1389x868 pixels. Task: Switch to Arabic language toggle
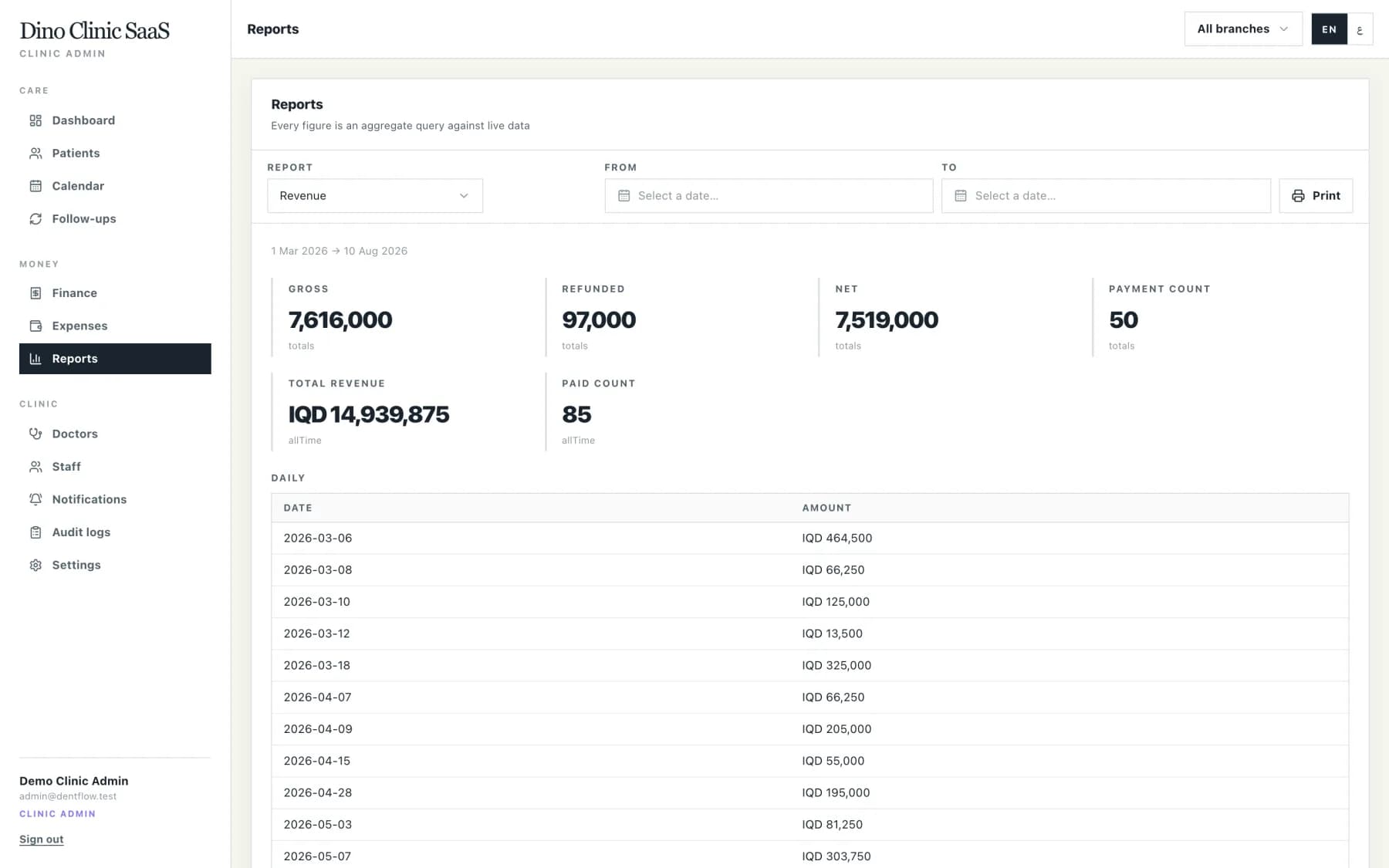tap(1360, 29)
